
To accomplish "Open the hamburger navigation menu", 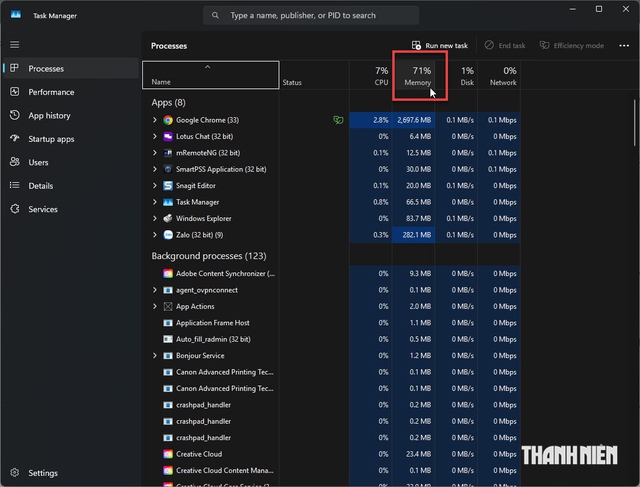I will tap(15, 44).
